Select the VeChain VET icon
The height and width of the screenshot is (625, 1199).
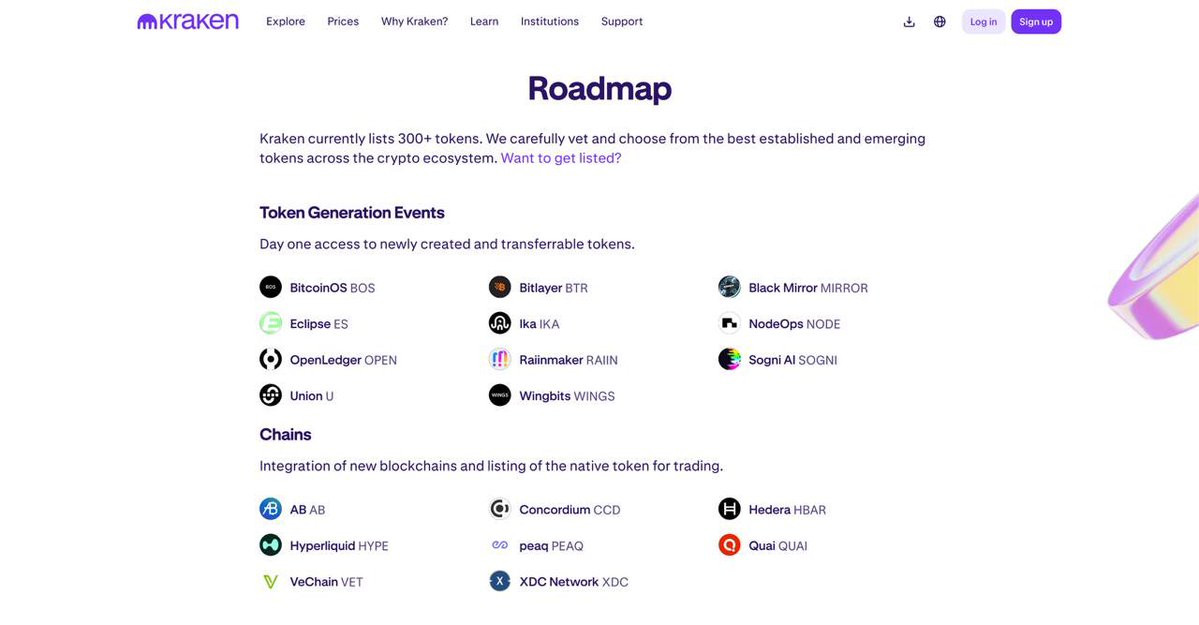pos(271,581)
